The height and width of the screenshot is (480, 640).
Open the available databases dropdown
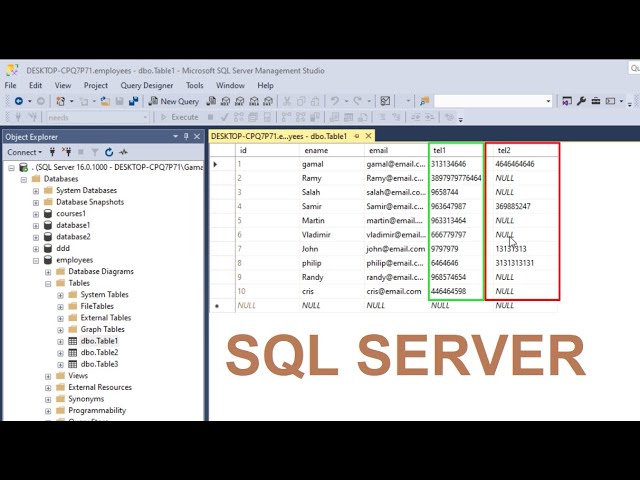point(145,118)
